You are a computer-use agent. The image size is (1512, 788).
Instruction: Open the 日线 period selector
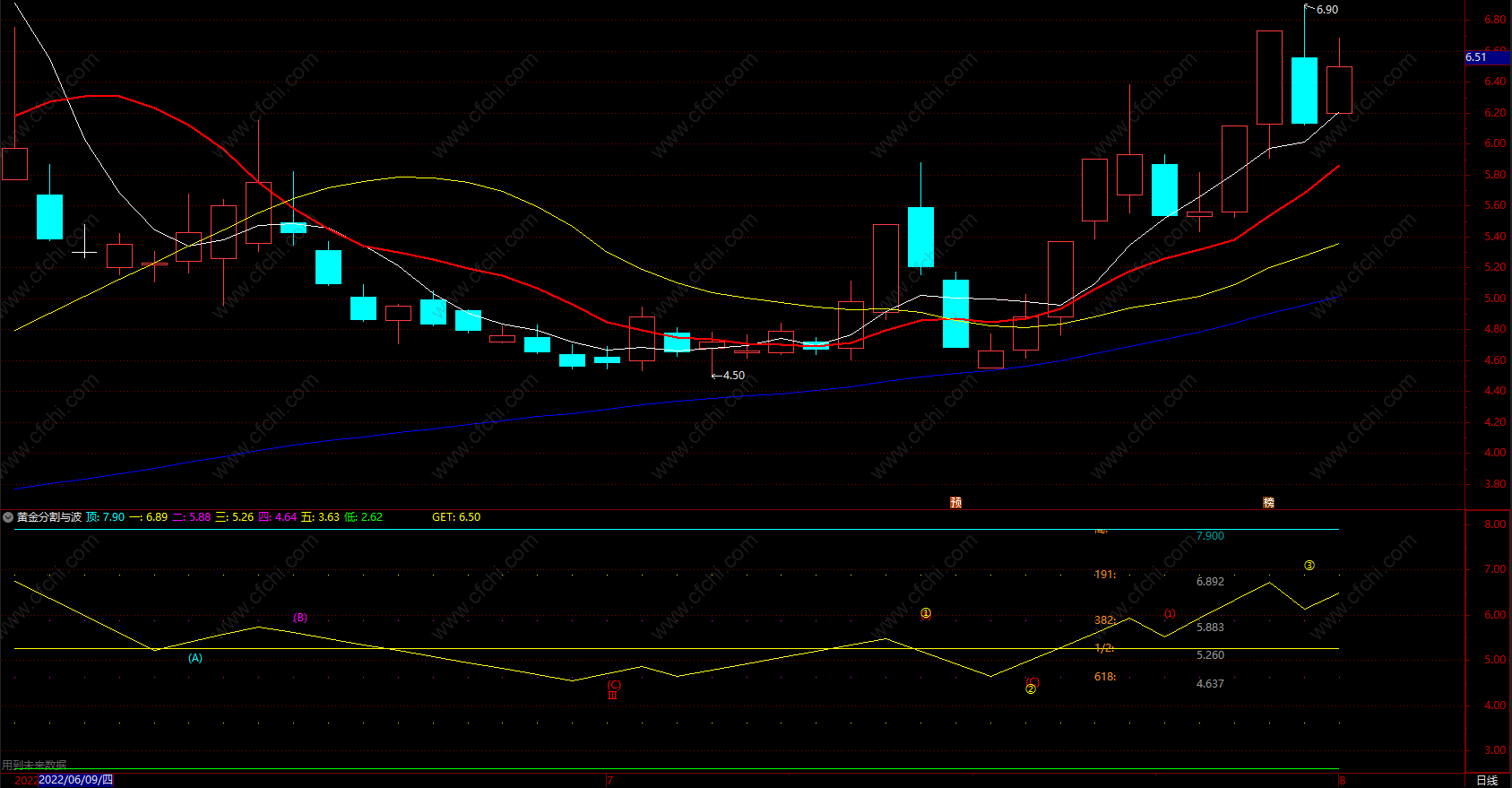1487,780
